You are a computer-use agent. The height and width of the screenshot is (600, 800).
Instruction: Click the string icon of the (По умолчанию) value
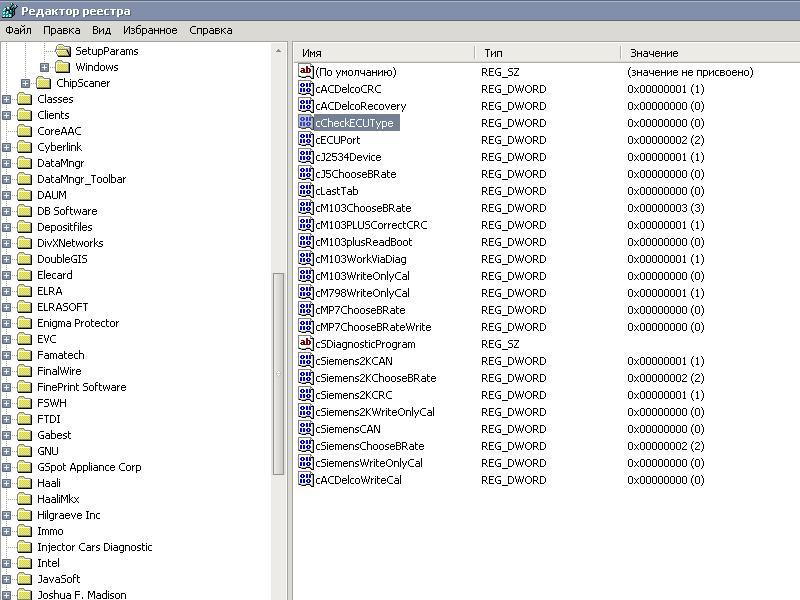(306, 72)
